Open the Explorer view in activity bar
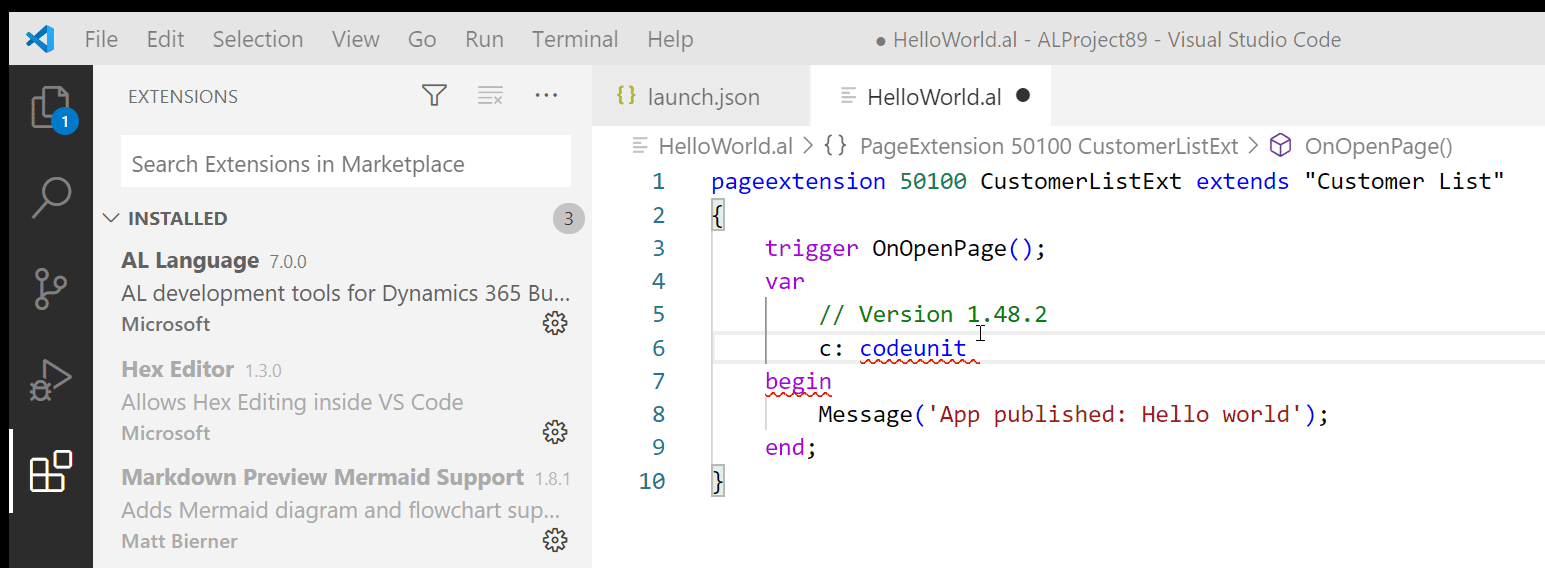 pyautogui.click(x=51, y=108)
